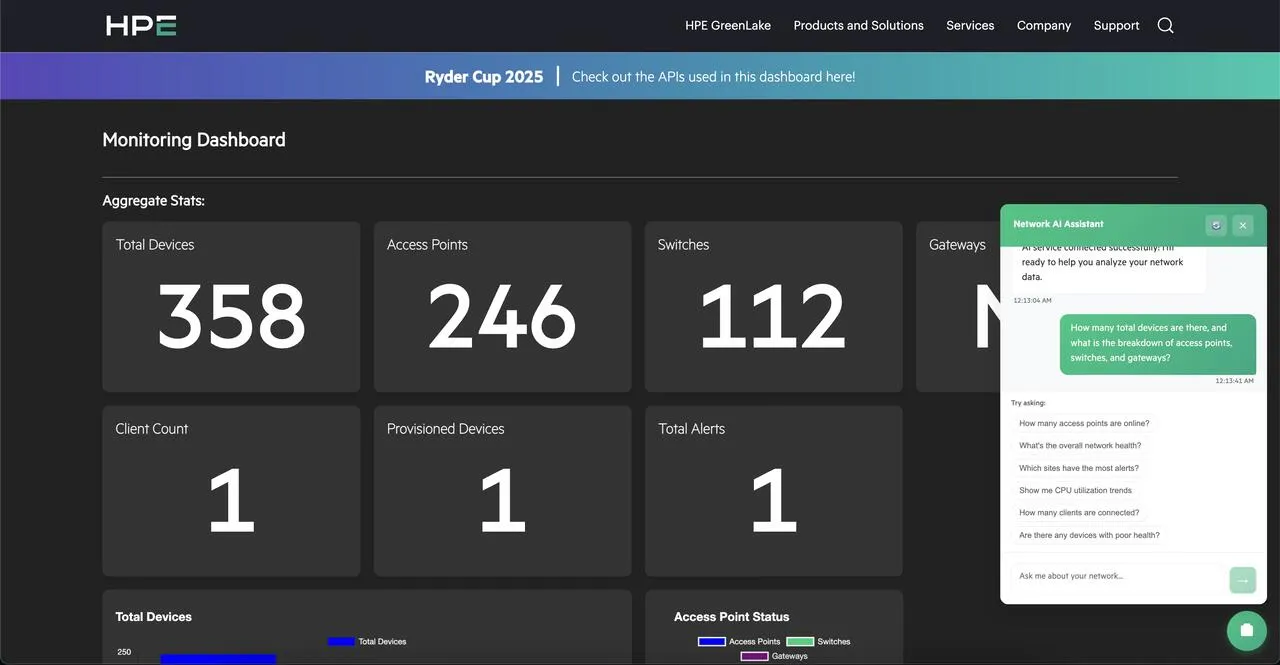Open the search magnifier icon
The height and width of the screenshot is (665, 1280).
(x=1165, y=25)
